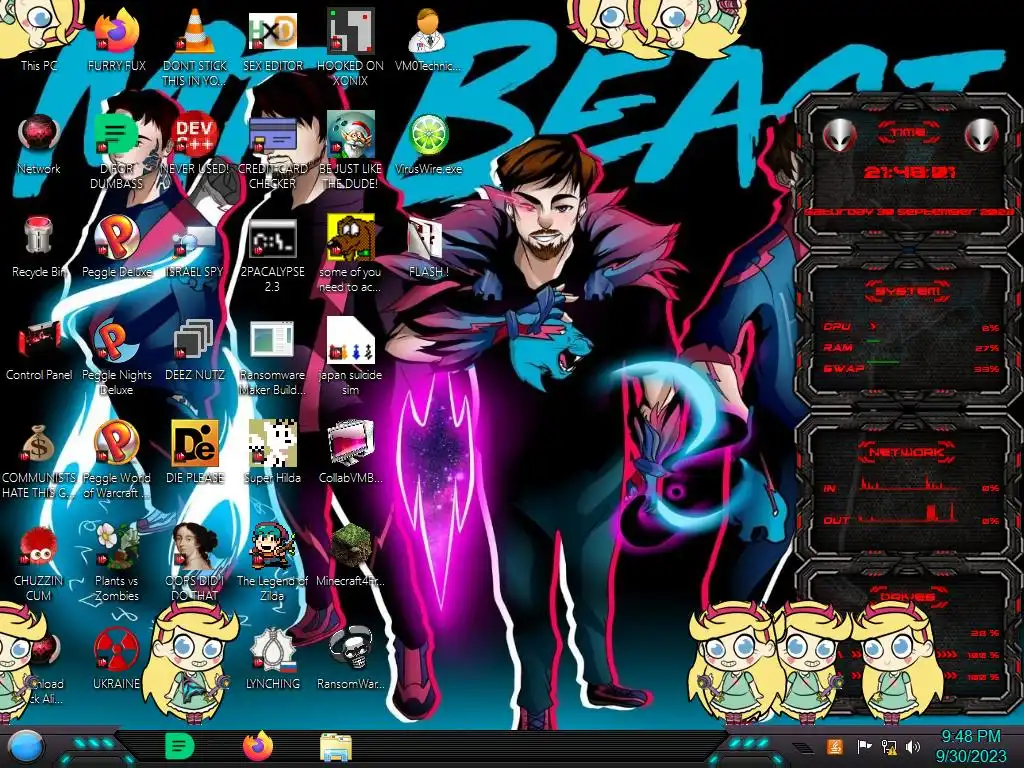
Task: Open the Network desktop icon
Action: pyautogui.click(x=39, y=144)
